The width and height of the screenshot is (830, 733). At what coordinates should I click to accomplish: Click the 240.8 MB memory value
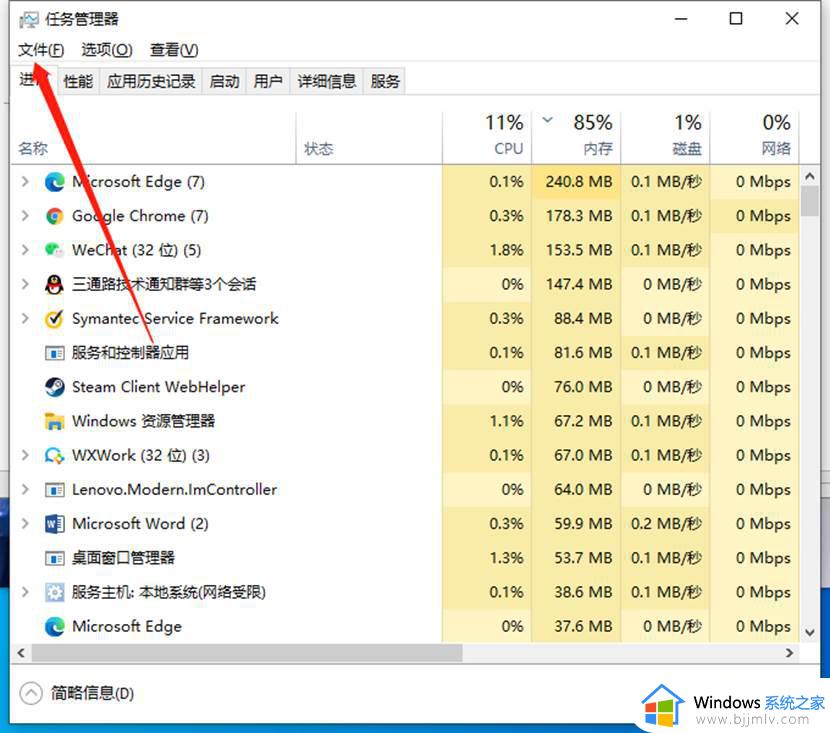point(579,182)
